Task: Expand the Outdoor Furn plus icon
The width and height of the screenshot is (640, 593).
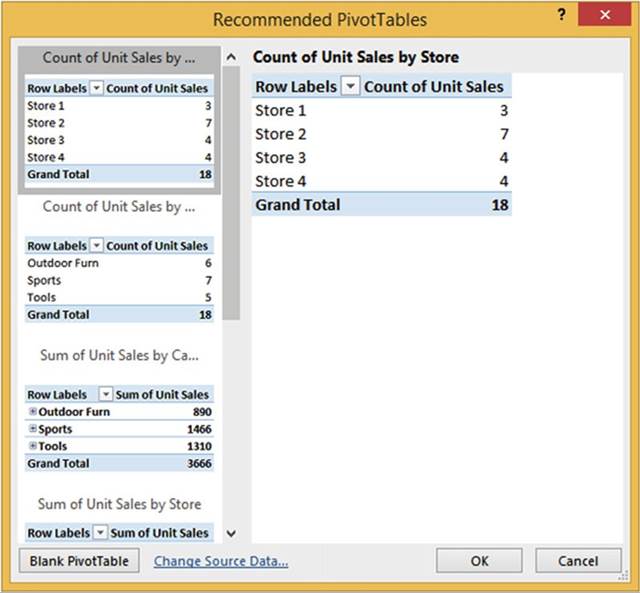Action: [33, 412]
